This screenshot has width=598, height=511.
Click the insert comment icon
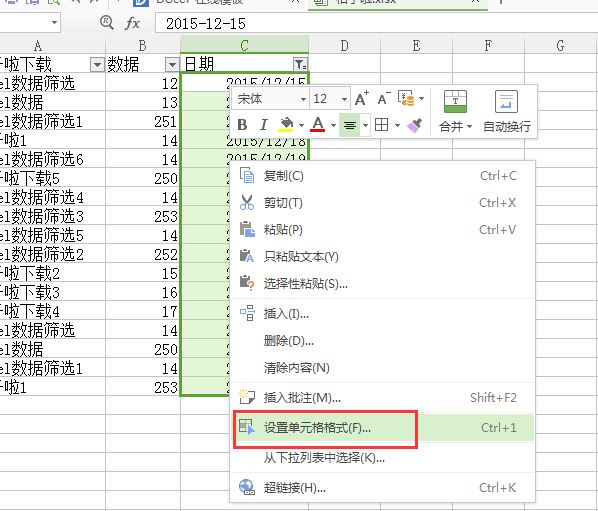(x=247, y=397)
